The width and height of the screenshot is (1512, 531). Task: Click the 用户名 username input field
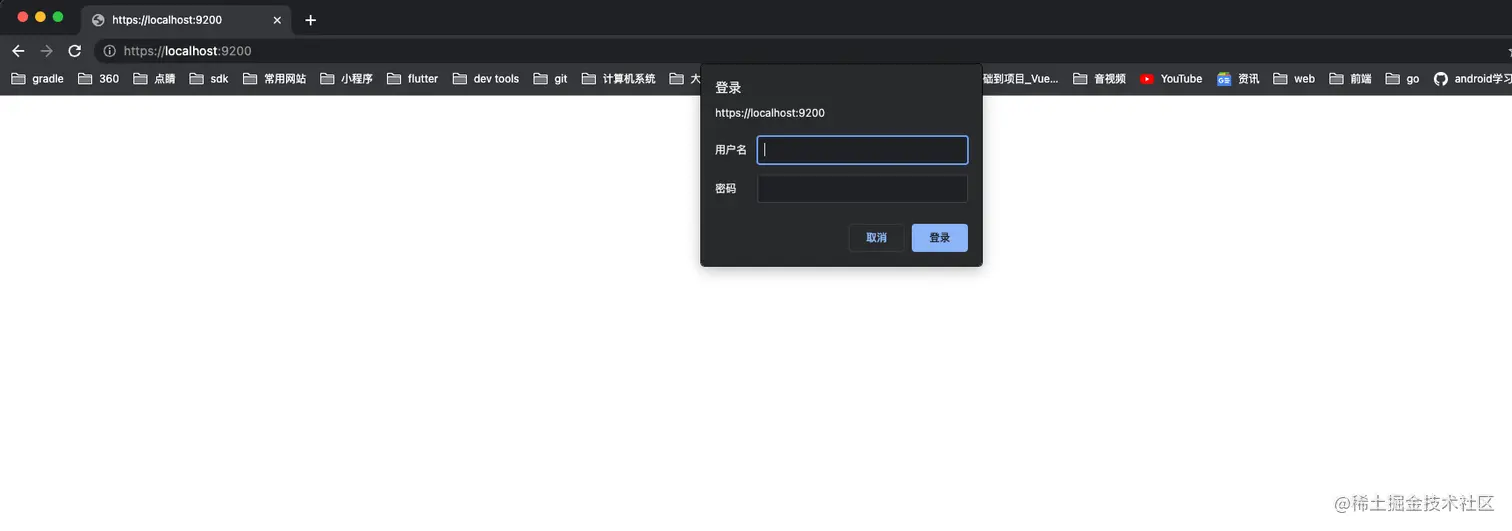[862, 150]
